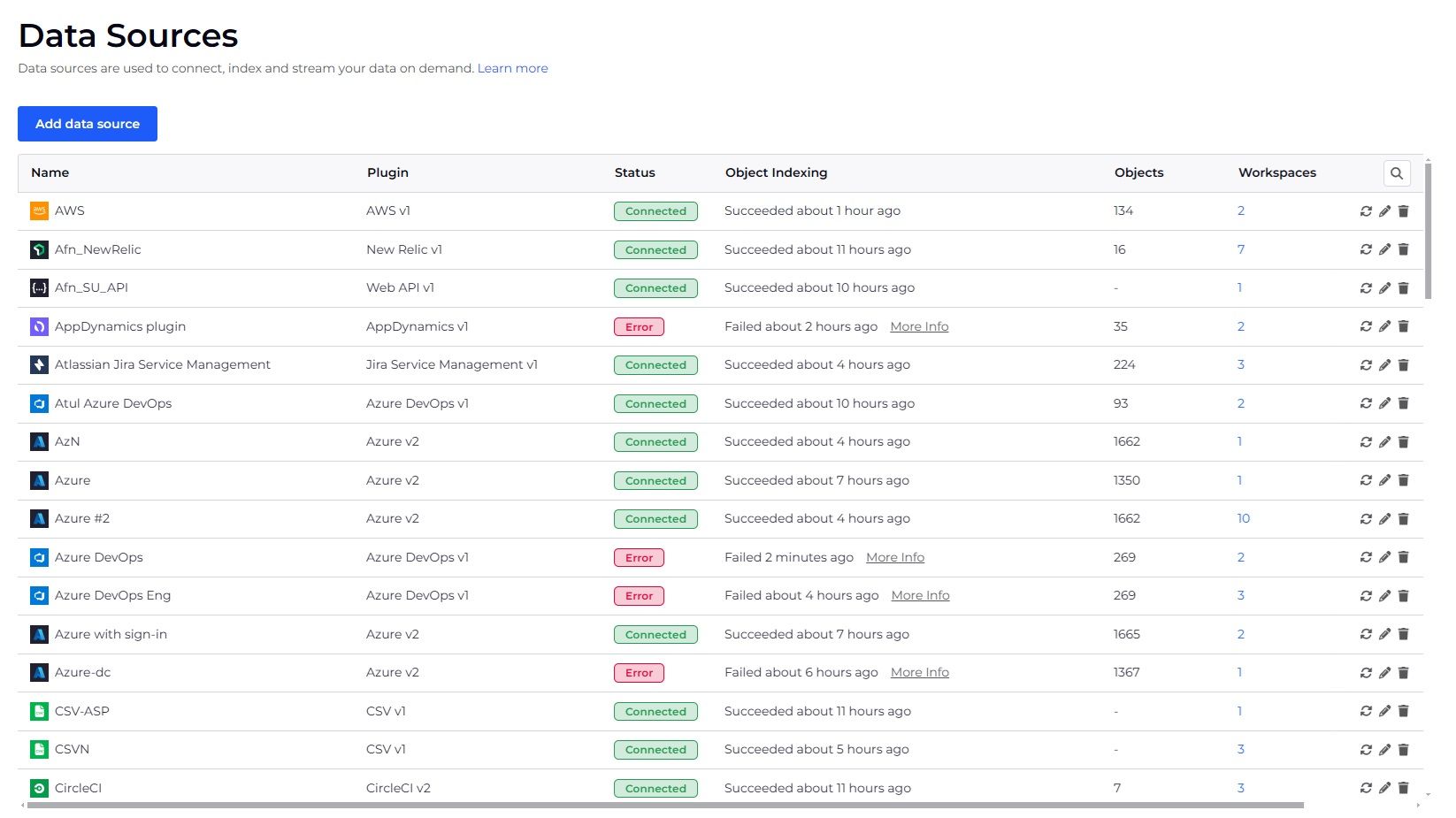The height and width of the screenshot is (818, 1456).
Task: Select the Afn_SU_API row name
Action: pyautogui.click(x=91, y=287)
